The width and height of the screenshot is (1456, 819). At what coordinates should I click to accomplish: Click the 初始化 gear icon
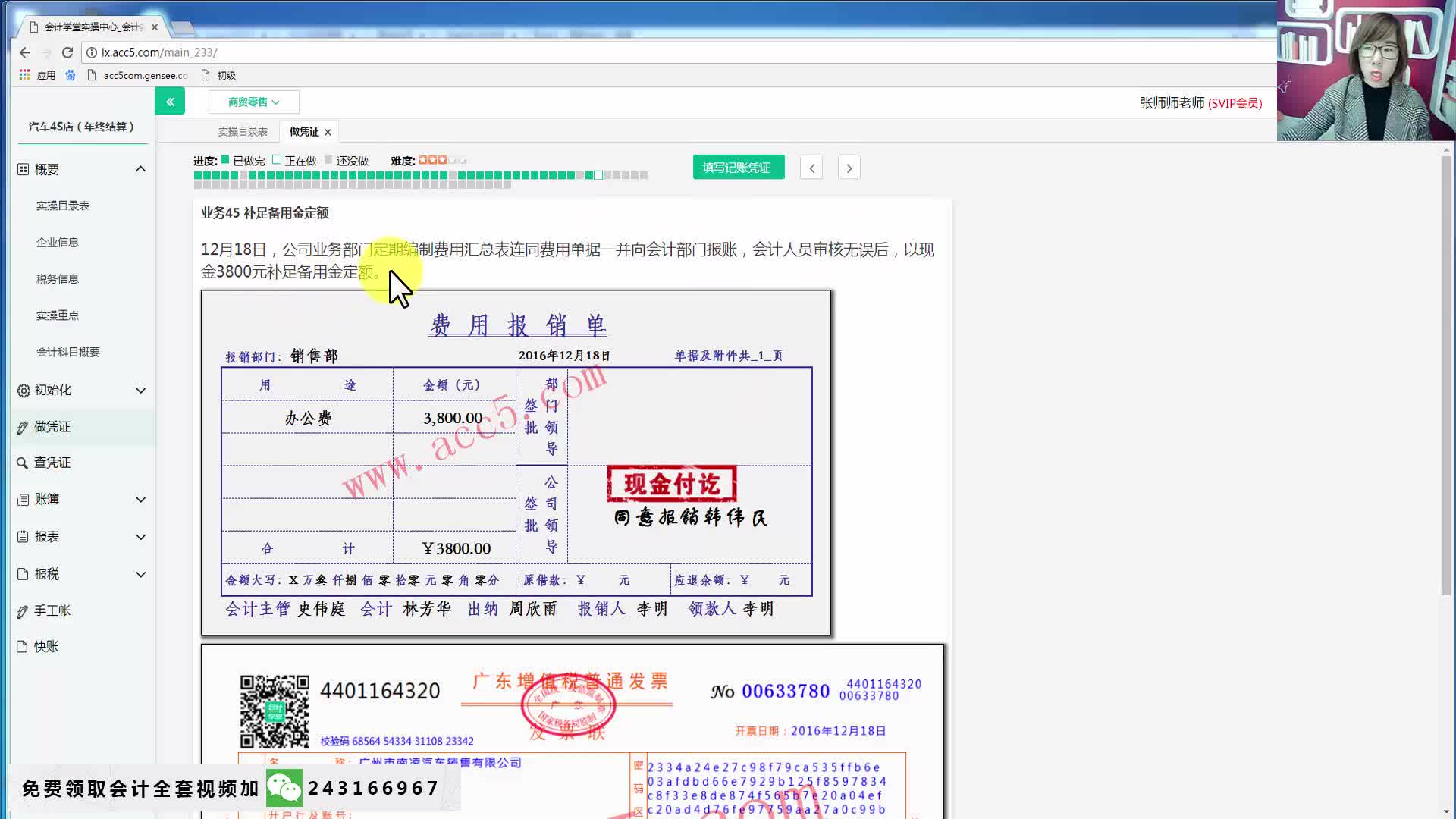[24, 390]
